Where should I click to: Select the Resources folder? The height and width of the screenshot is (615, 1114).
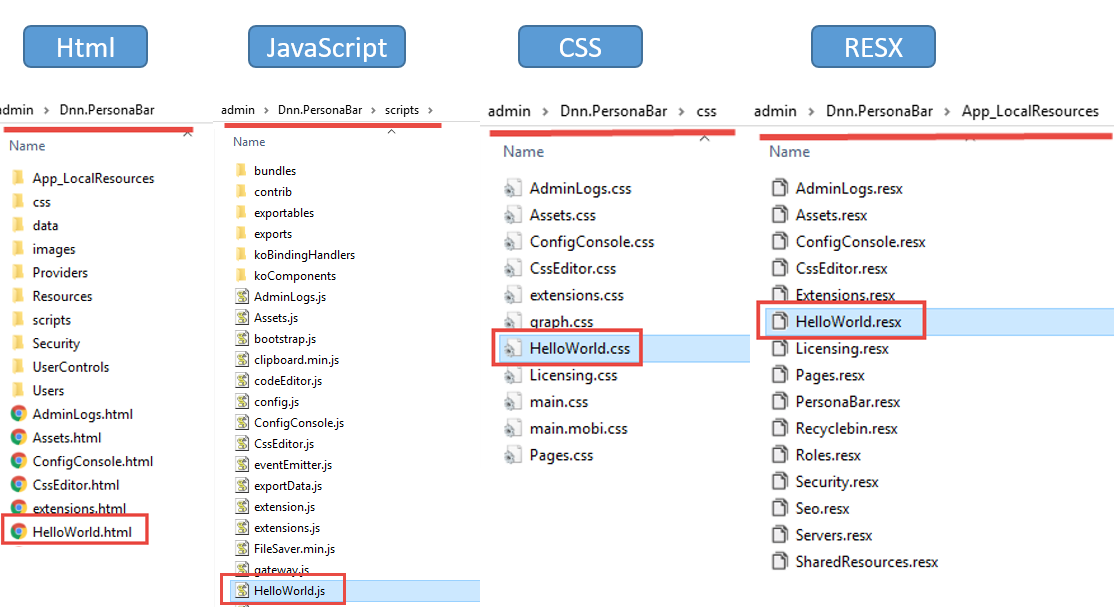(x=62, y=296)
